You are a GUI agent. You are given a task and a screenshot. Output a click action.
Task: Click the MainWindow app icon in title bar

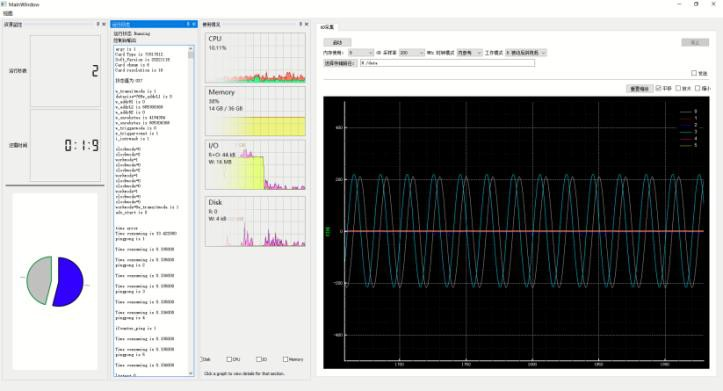point(4,4)
